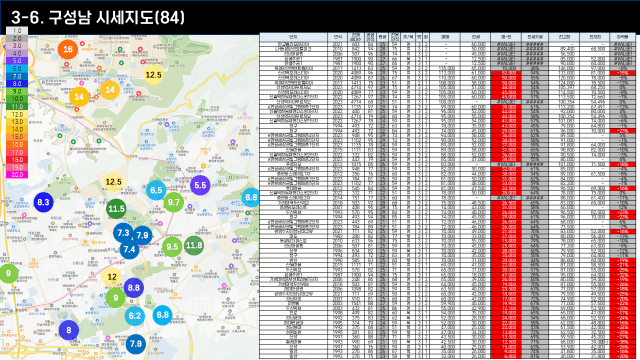Select the 5.0 purple legend swatch
Image resolution: width=640 pixels, height=360 pixels.
coord(17,61)
